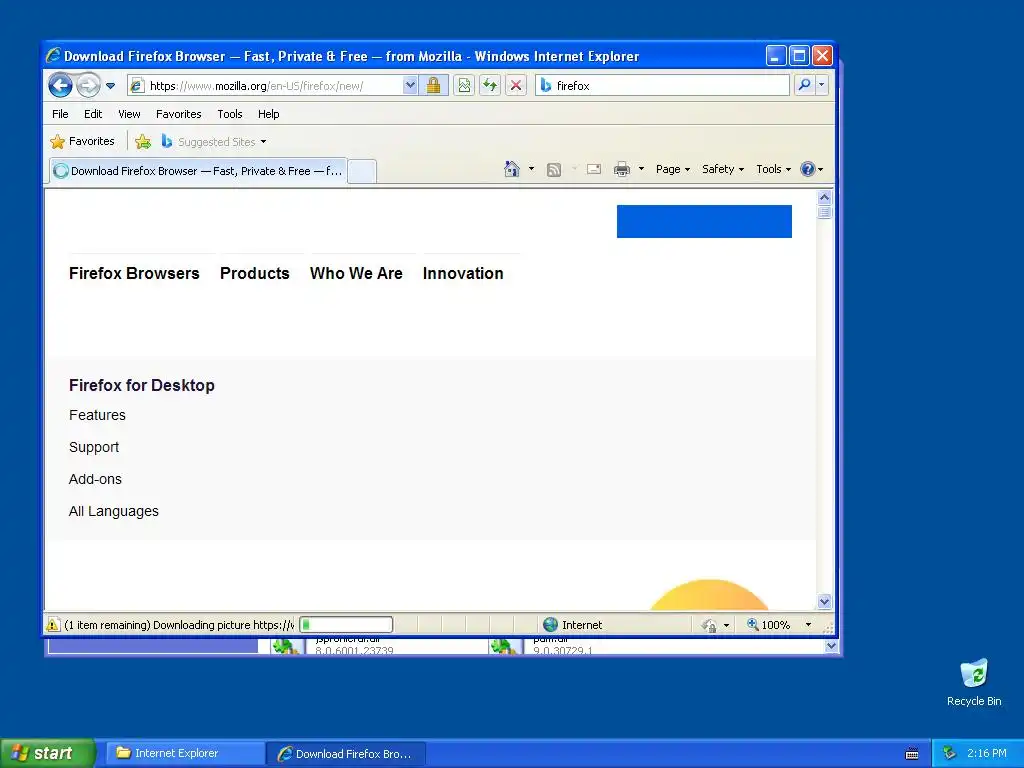Open the Recycle Bin desktop icon
Screen dimensions: 1024x768
tap(974, 683)
